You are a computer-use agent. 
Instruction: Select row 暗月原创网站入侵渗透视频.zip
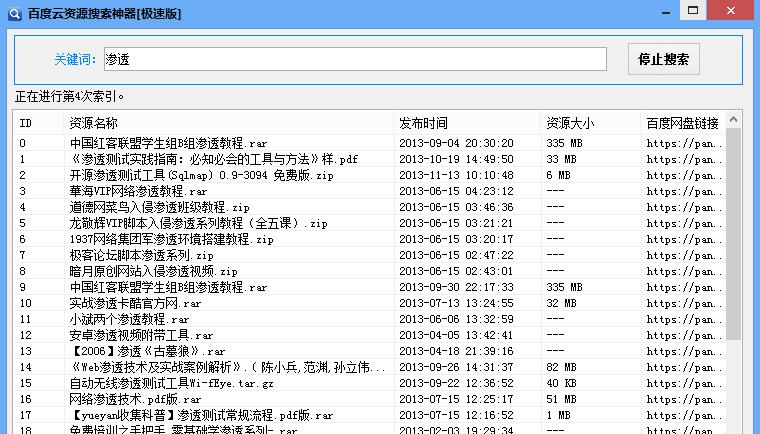[370, 271]
